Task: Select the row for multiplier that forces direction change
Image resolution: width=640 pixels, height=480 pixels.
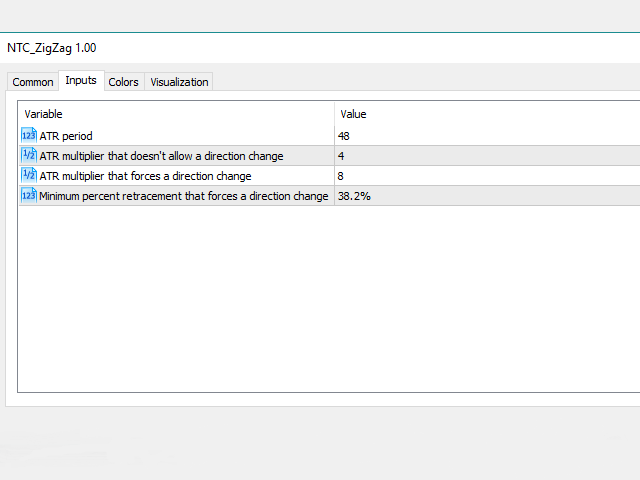Action: point(145,176)
